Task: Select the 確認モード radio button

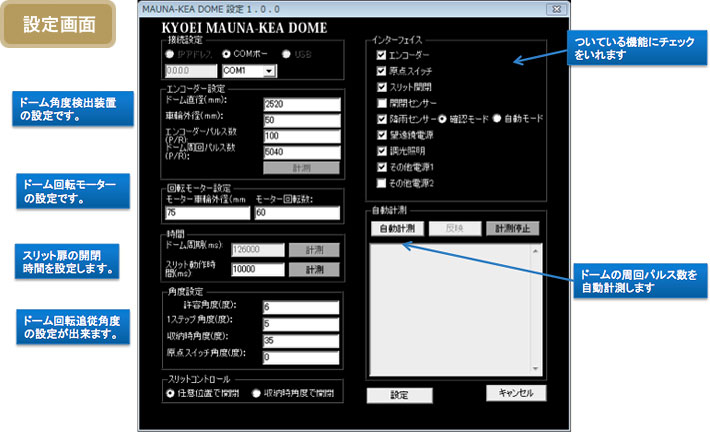Action: pyautogui.click(x=442, y=119)
